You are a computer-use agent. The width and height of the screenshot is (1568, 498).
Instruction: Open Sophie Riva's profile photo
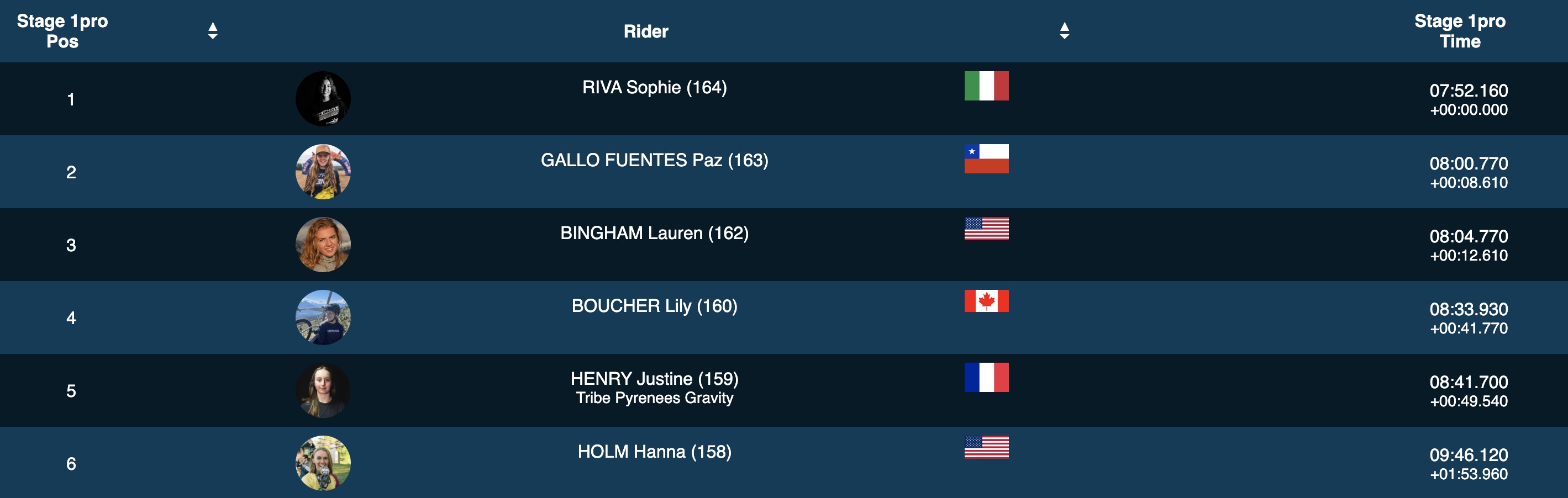pos(323,99)
